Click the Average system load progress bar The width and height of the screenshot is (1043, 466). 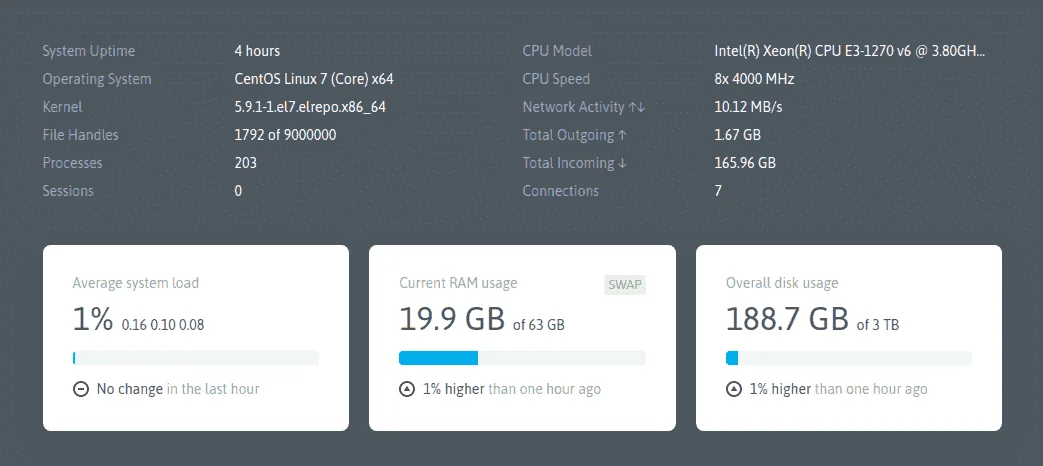point(196,358)
